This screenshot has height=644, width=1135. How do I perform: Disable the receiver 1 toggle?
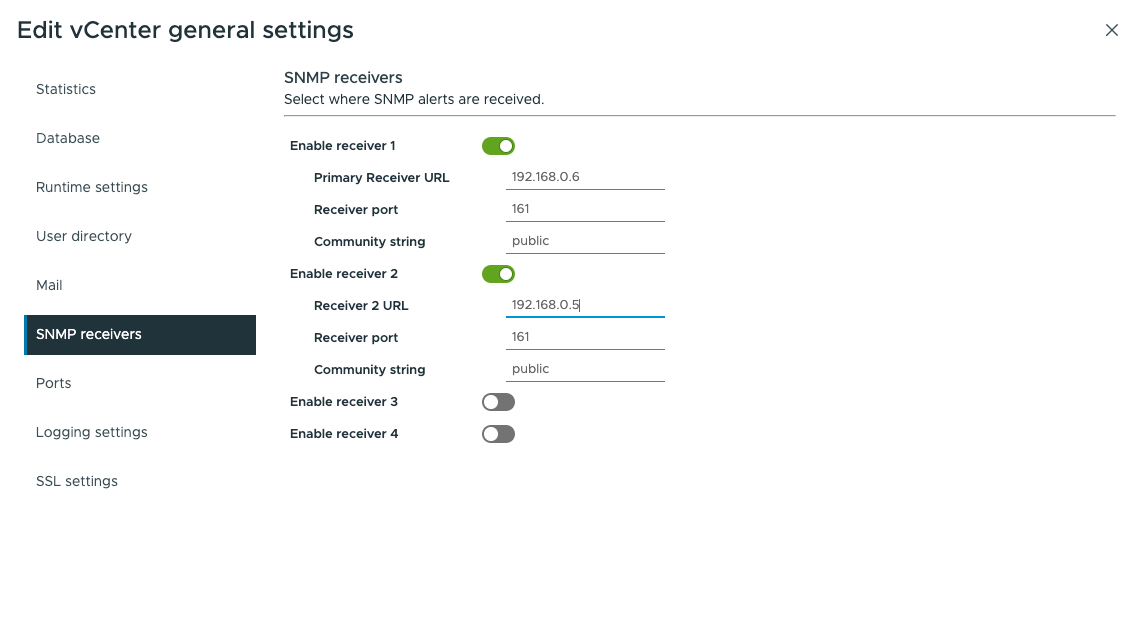coord(498,146)
